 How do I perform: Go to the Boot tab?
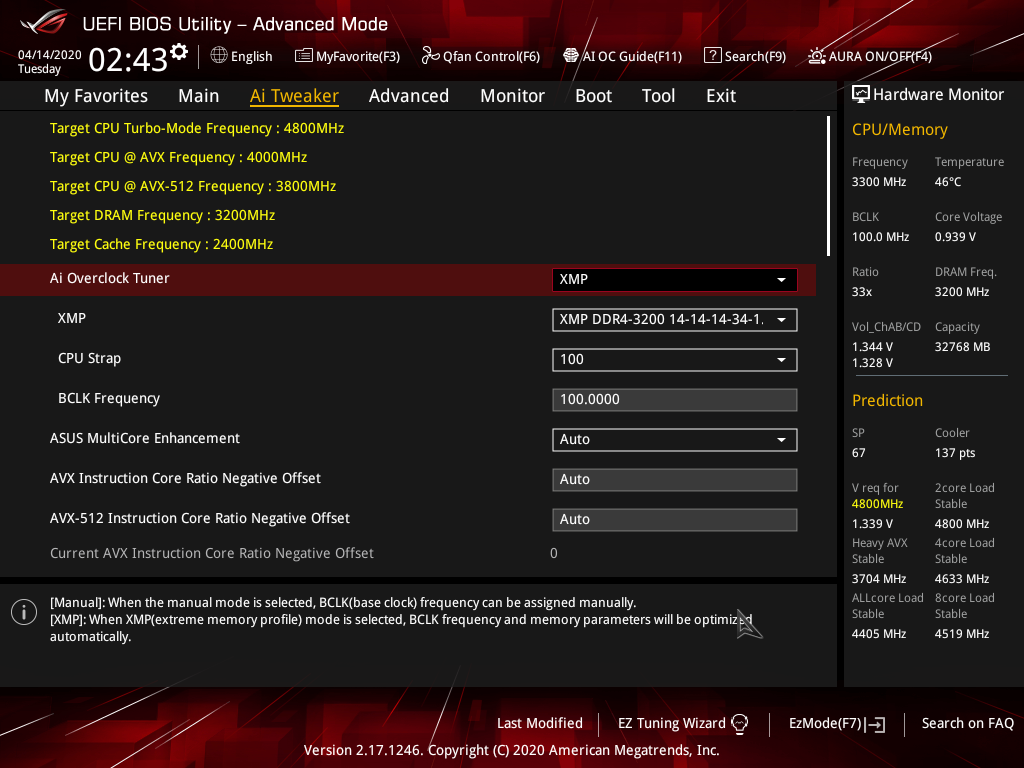click(x=593, y=96)
